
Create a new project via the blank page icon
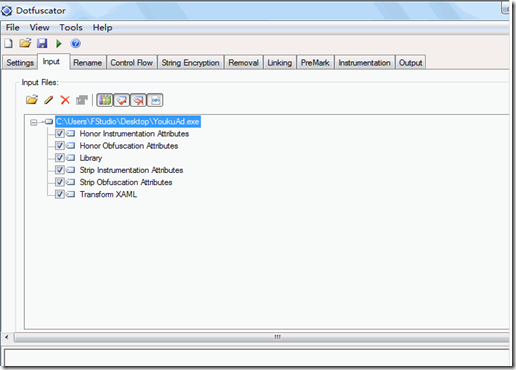coord(8,43)
